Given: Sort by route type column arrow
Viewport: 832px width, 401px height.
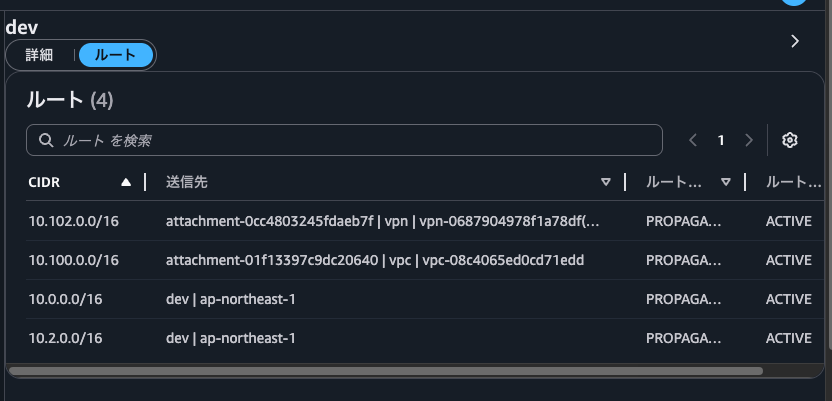Looking at the screenshot, I should click(x=726, y=182).
